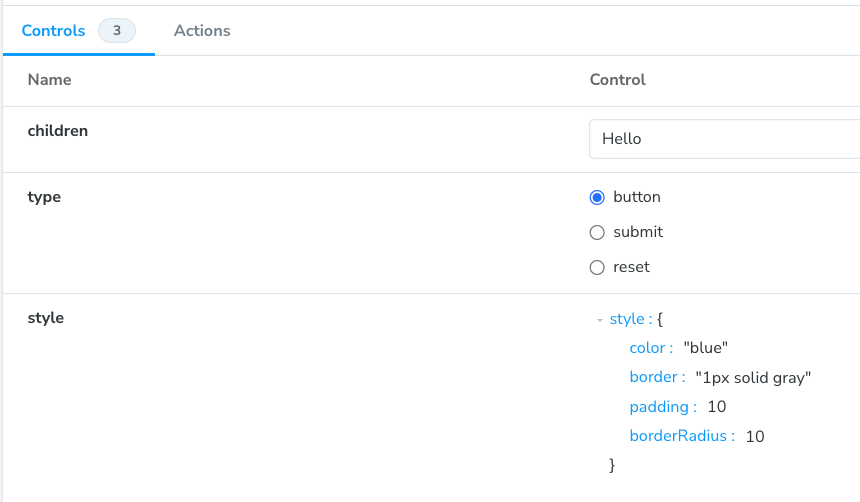Image resolution: width=860 pixels, height=502 pixels.
Task: Click the Name column header
Action: pos(49,80)
